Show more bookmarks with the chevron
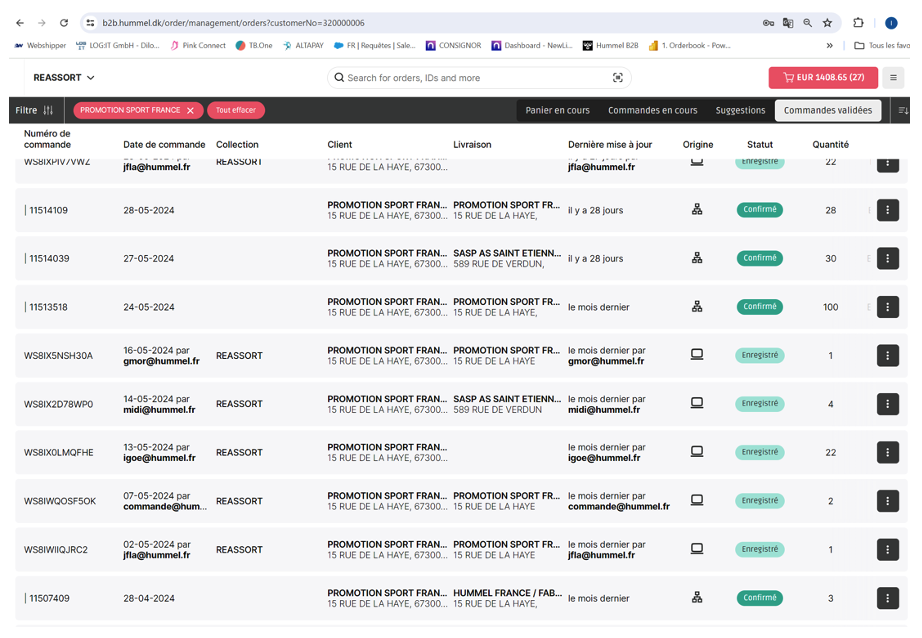 829,45
